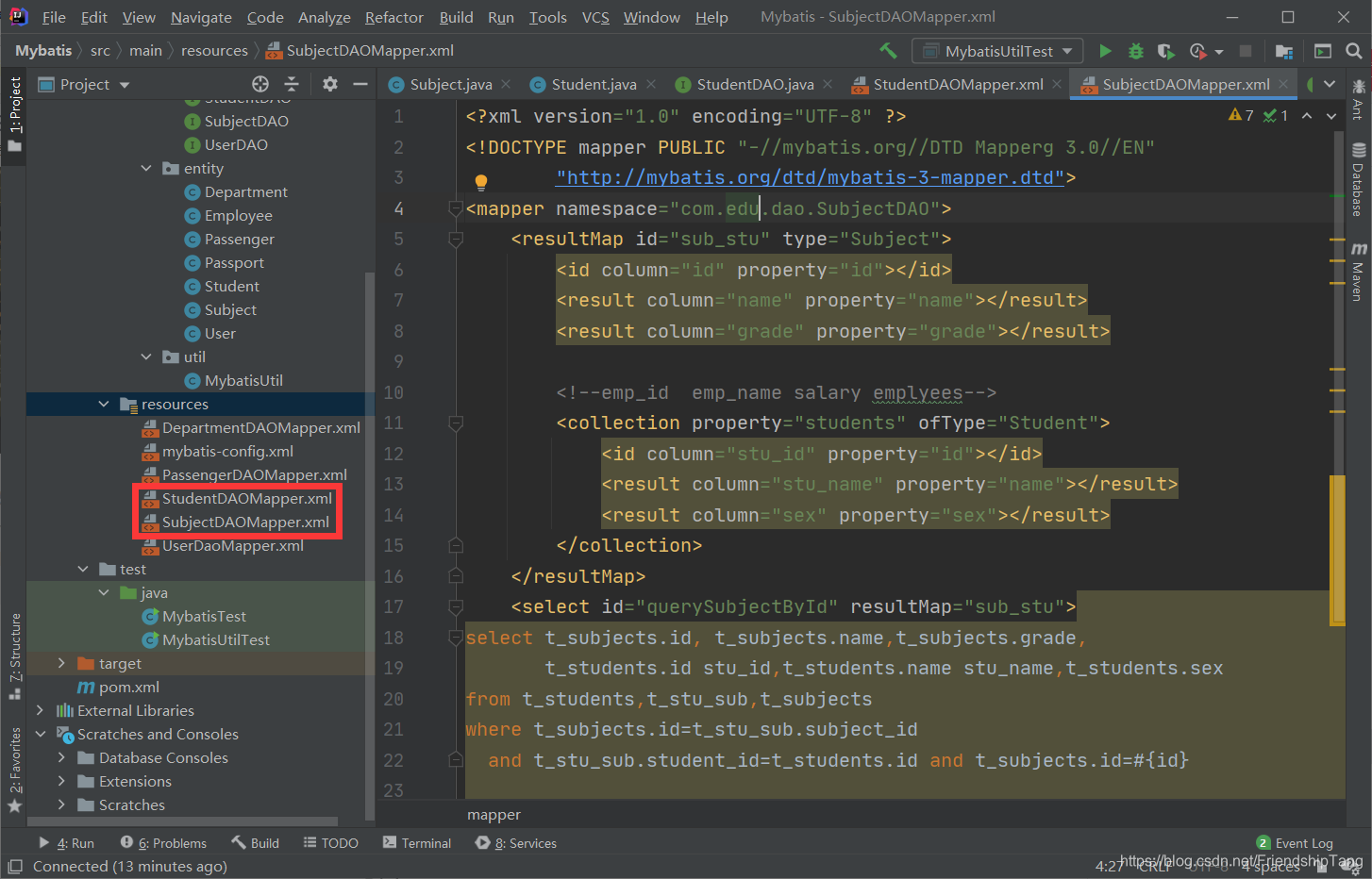Screen dimensions: 1372x879
Task: Open the Event Log button
Action: coord(1295,843)
